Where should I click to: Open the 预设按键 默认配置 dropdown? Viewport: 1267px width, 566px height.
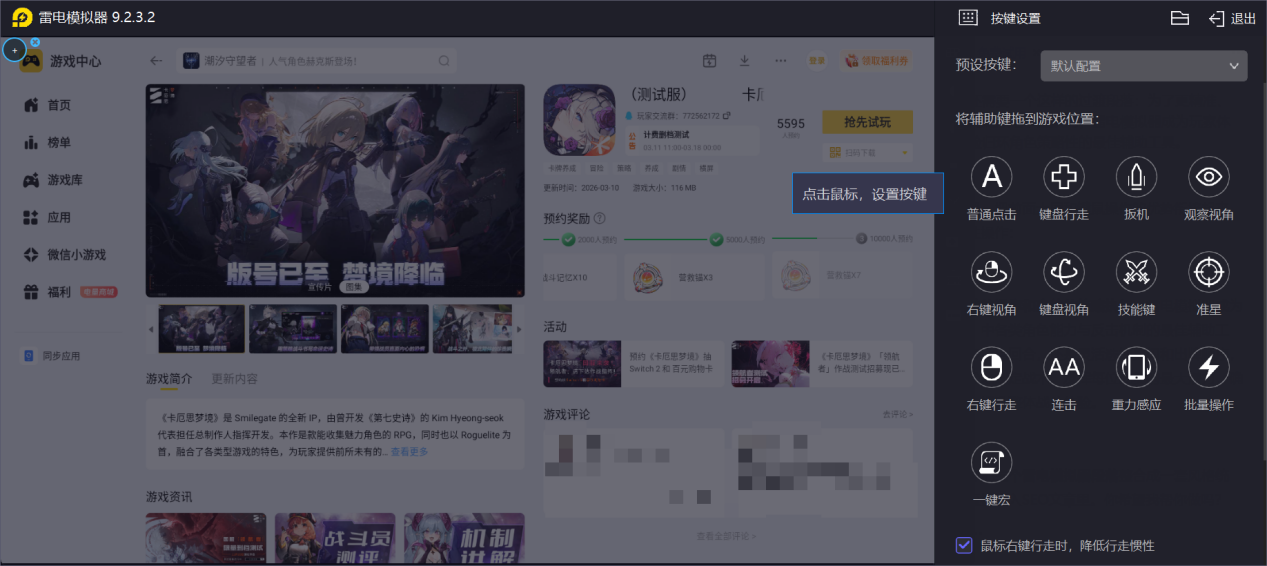(x=1144, y=66)
